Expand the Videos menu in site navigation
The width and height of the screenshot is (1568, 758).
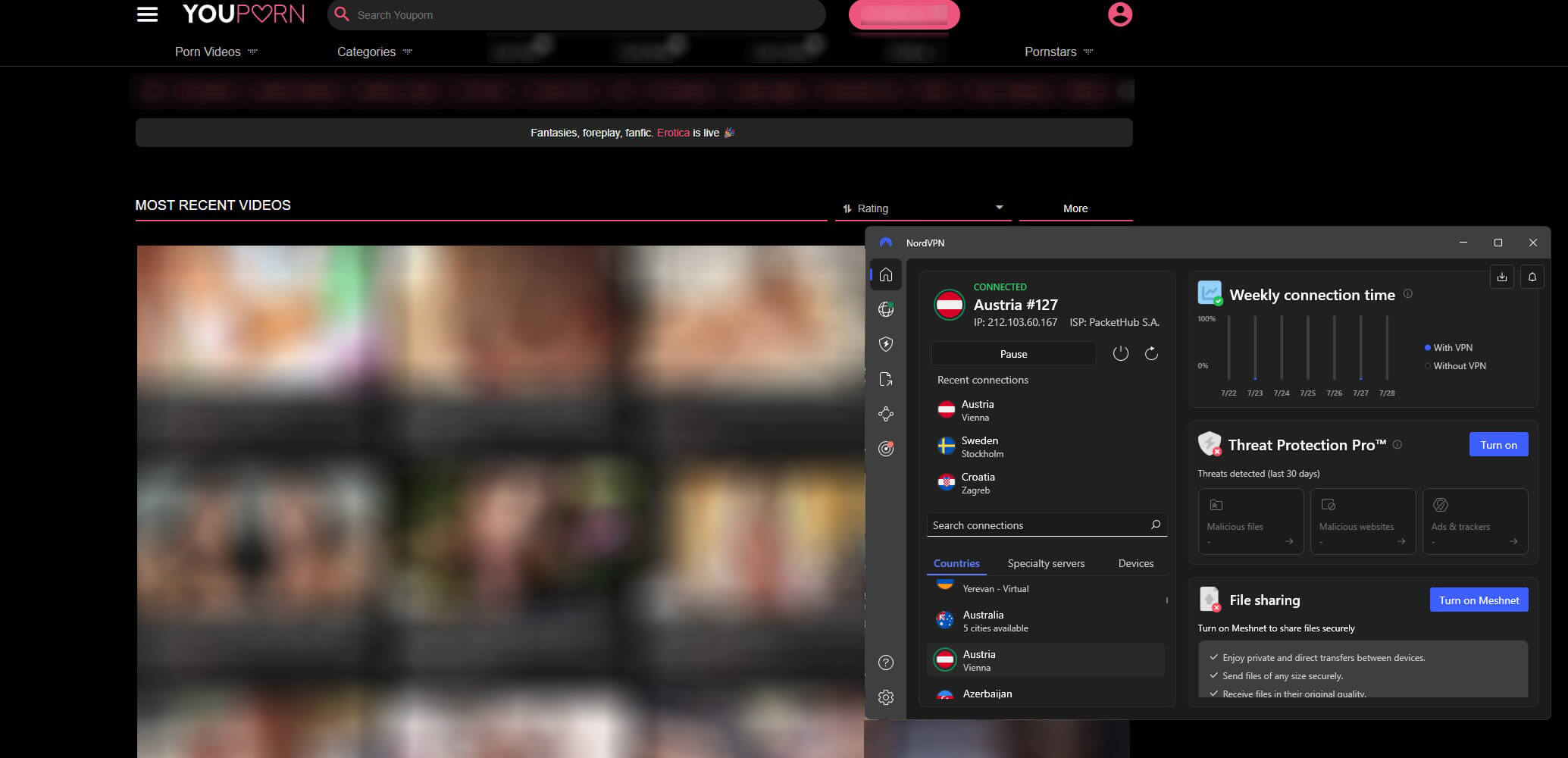[x=216, y=52]
